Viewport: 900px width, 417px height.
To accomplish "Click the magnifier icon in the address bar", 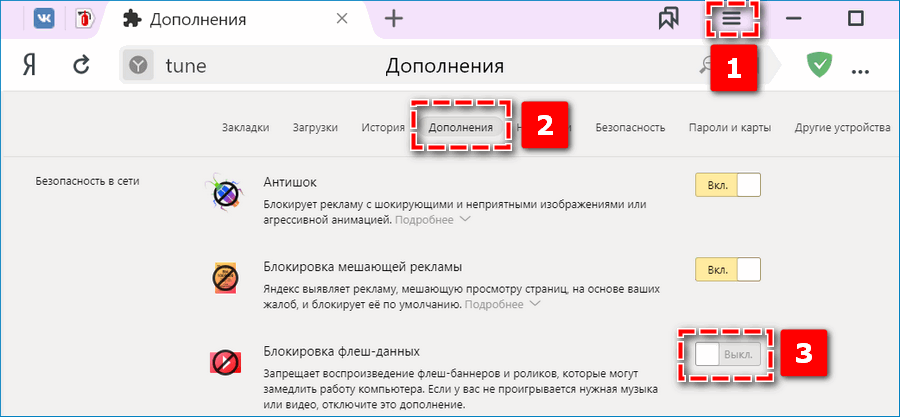I will [x=704, y=67].
